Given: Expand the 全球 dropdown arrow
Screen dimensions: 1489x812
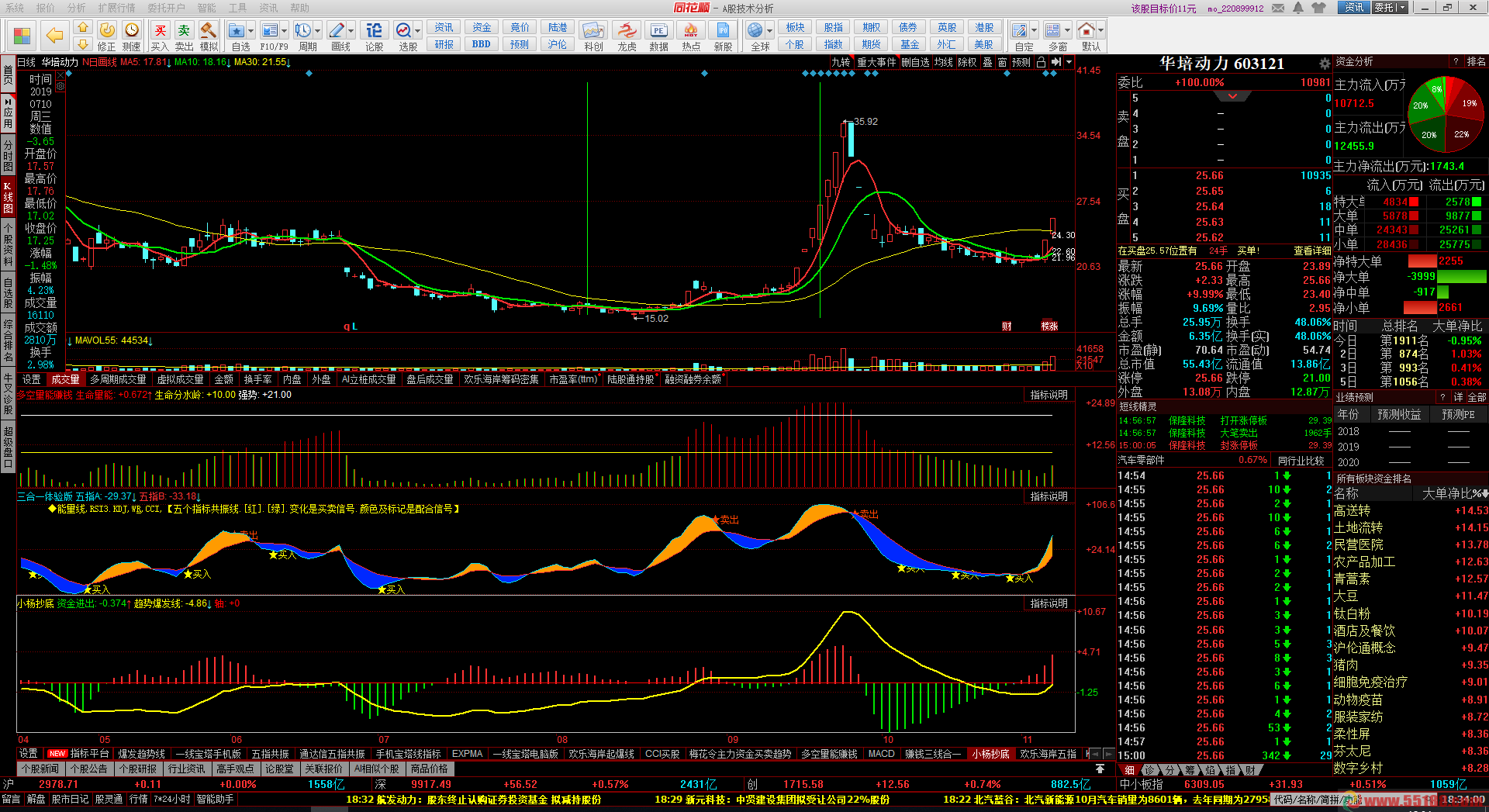Looking at the screenshot, I should coord(770,31).
